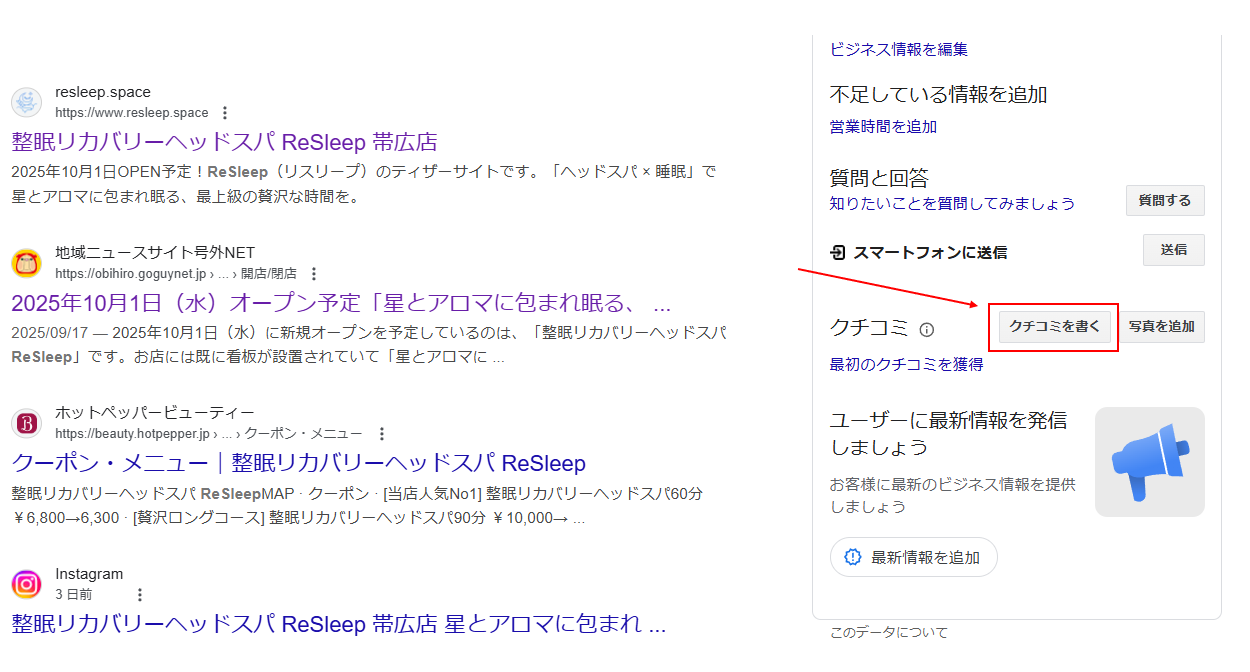Open options menu beside resleep.space URL
Viewport: 1250px width, 672px height.
225,113
